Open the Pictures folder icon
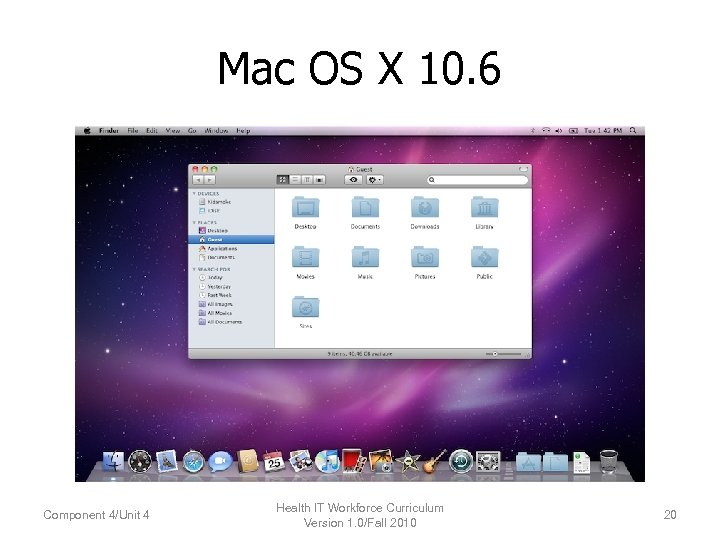The width and height of the screenshot is (720, 540). click(x=425, y=257)
